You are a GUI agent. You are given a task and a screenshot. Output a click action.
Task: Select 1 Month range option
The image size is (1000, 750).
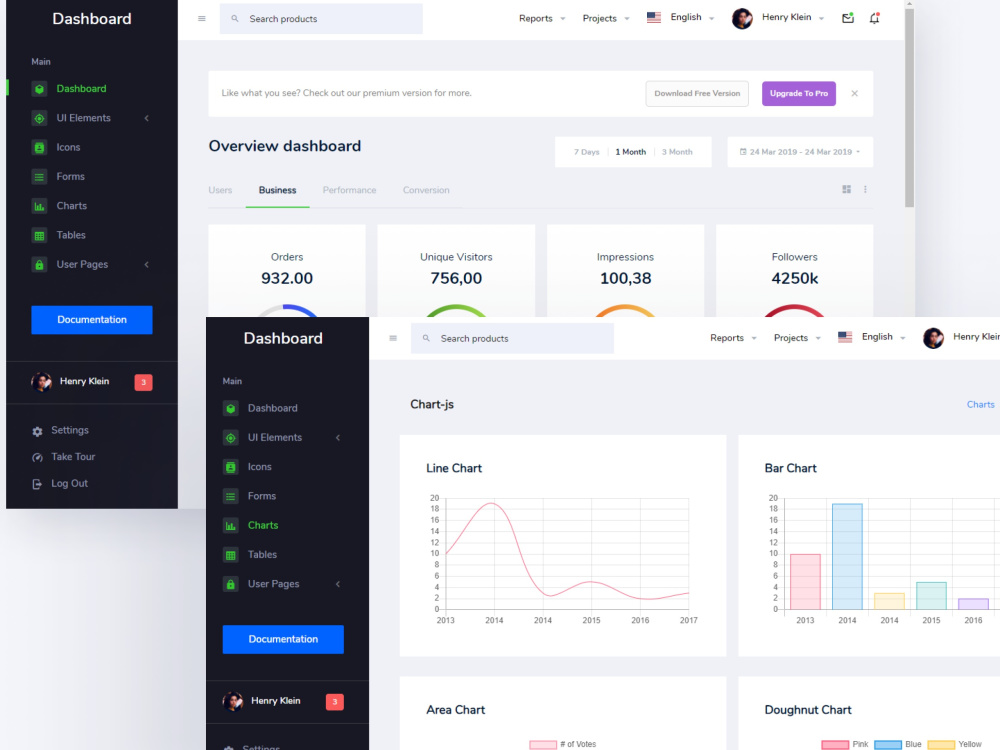(630, 152)
